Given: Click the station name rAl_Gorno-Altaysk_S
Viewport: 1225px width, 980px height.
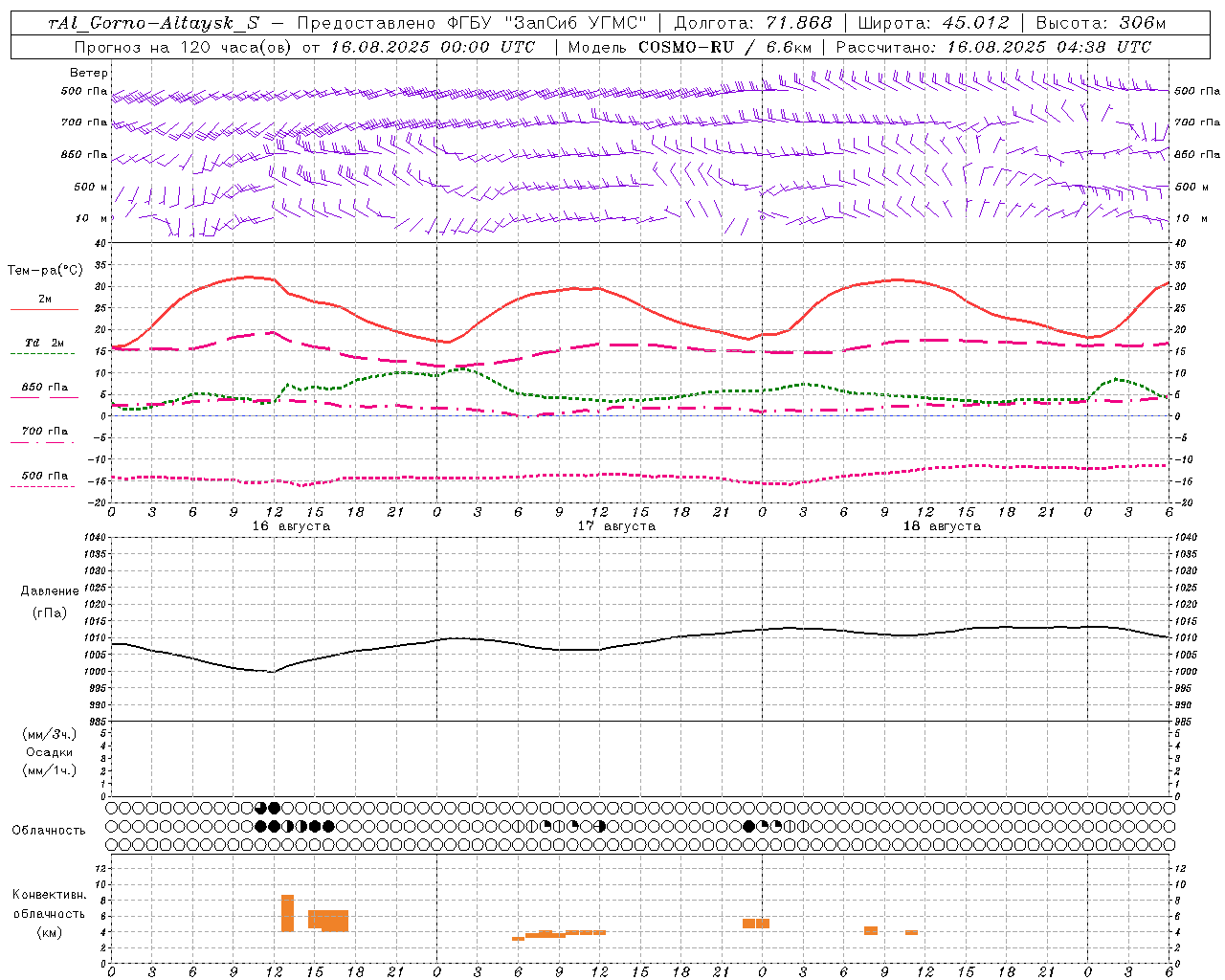Looking at the screenshot, I should 154,23.
